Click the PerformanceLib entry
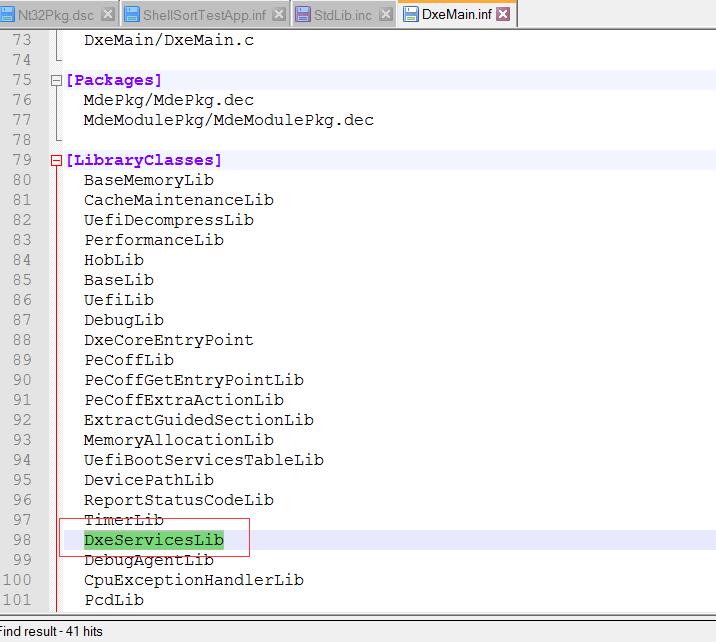 pyautogui.click(x=154, y=240)
